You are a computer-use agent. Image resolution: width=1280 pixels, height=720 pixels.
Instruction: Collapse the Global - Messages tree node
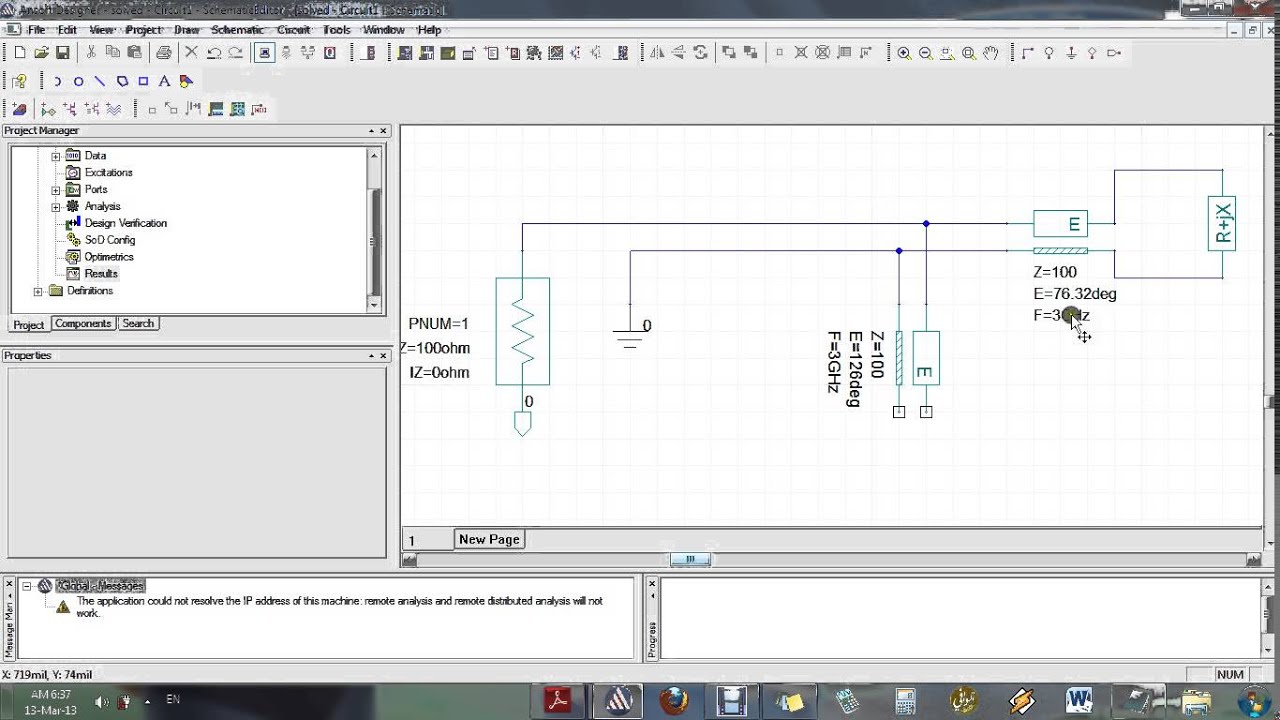click(x=27, y=586)
